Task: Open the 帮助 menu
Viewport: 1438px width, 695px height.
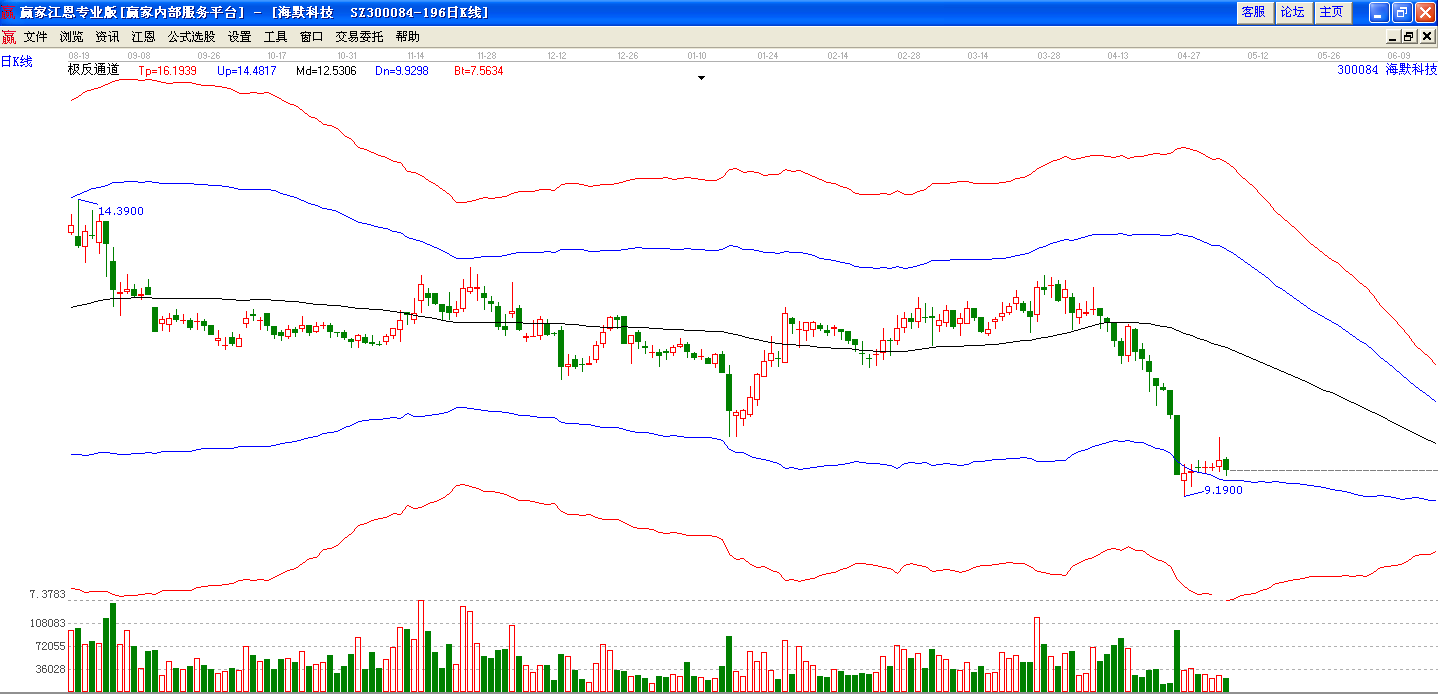Action: [x=408, y=37]
